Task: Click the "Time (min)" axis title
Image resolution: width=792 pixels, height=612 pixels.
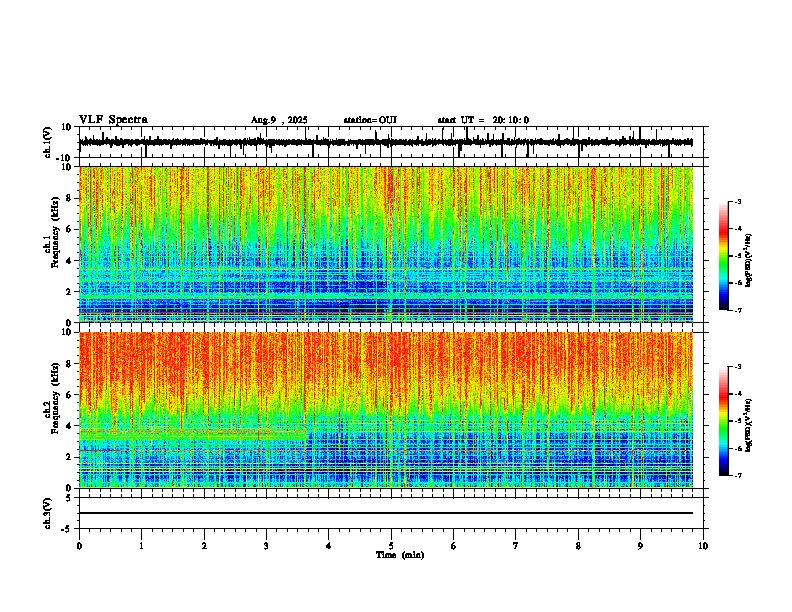Action: point(400,555)
